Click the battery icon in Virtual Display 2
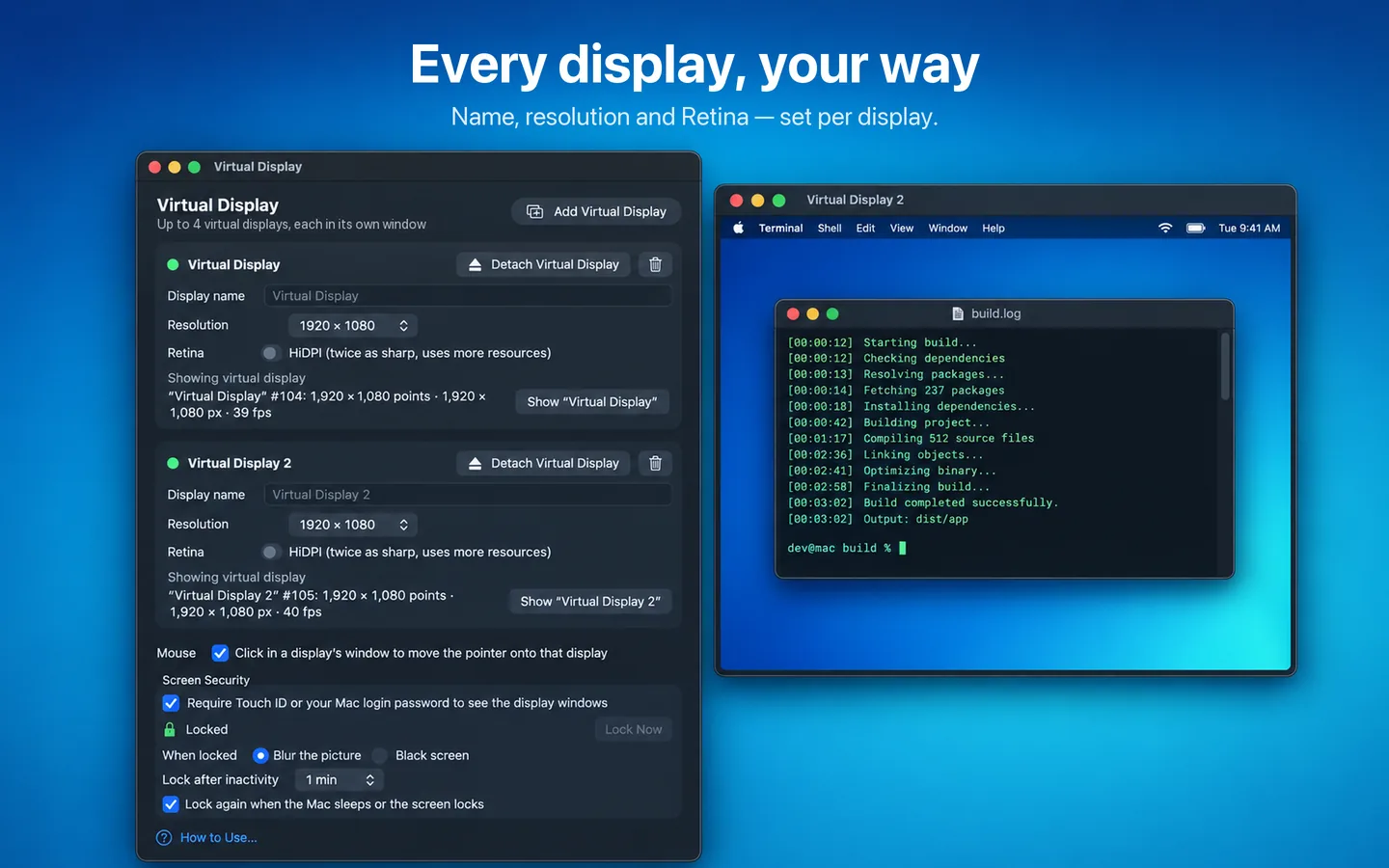This screenshot has height=868, width=1389. tap(1196, 229)
